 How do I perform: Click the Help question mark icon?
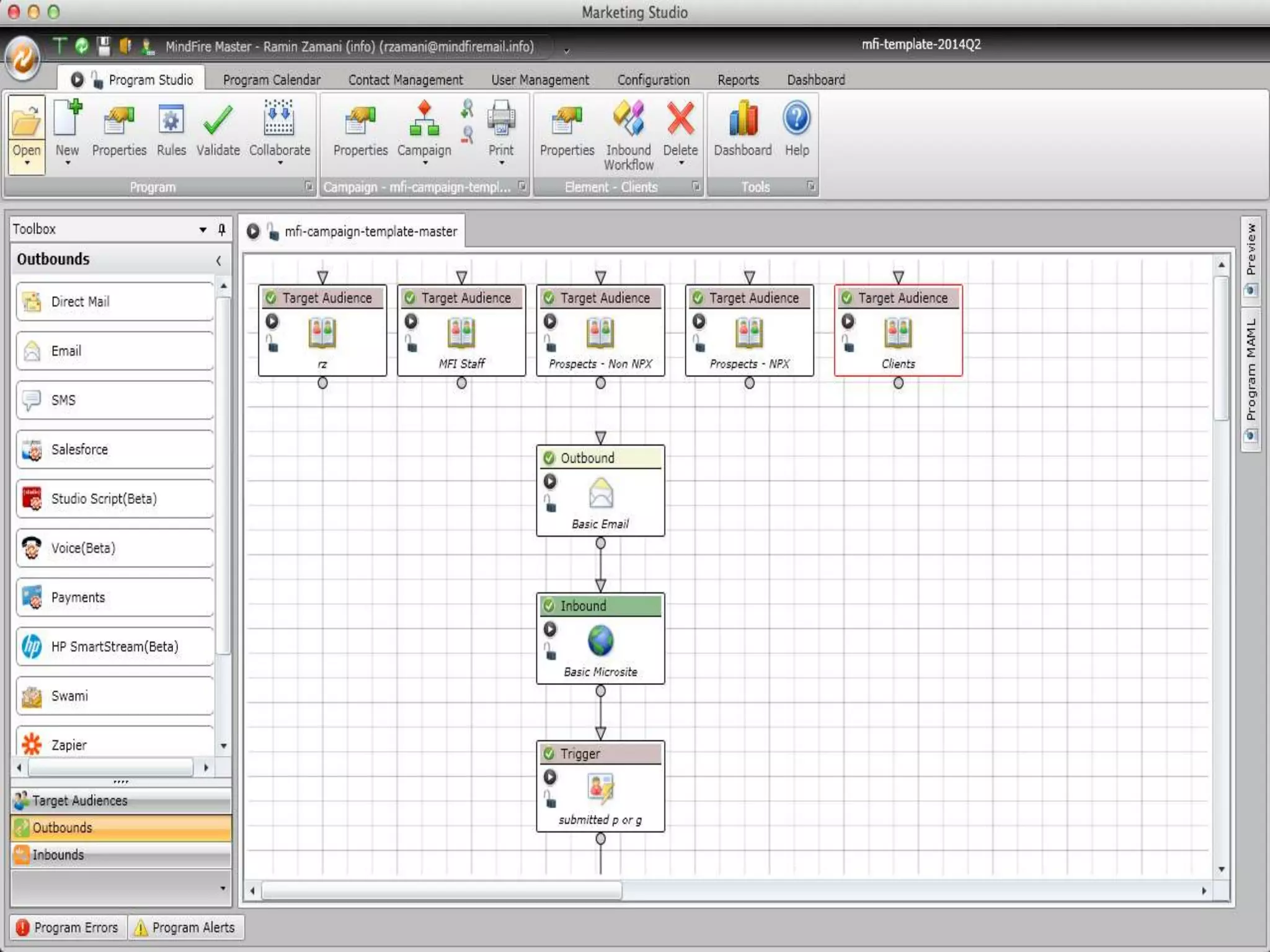[796, 119]
